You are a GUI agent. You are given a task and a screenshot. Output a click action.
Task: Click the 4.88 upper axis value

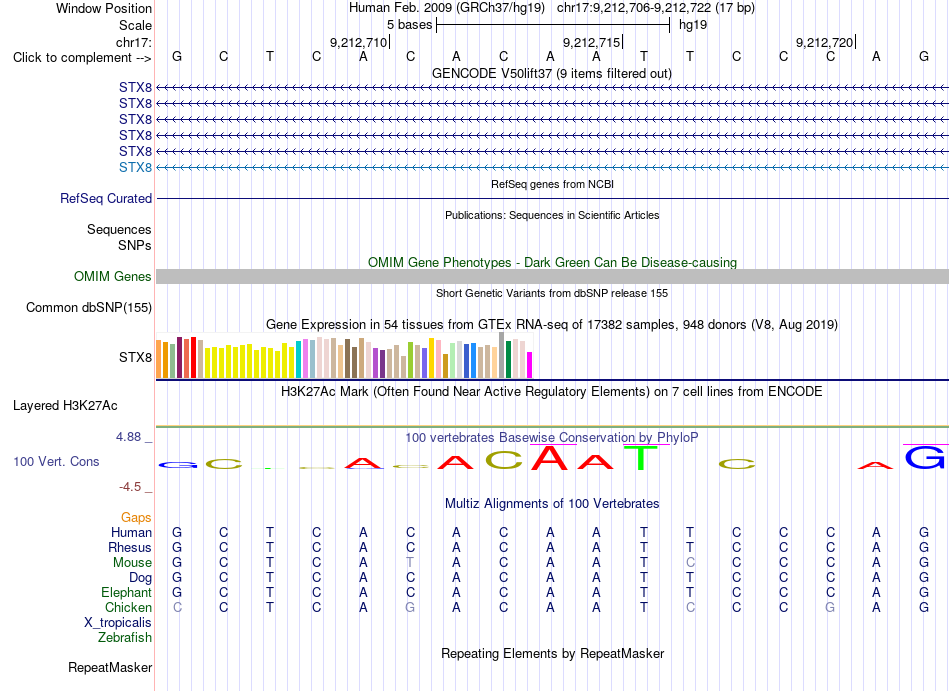(x=129, y=437)
